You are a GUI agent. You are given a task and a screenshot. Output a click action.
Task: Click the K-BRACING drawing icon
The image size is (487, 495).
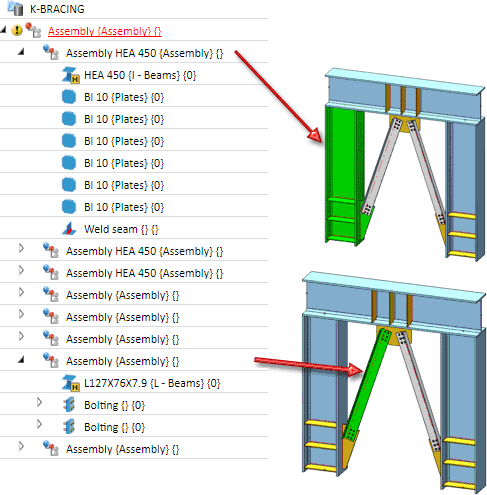pyautogui.click(x=15, y=8)
